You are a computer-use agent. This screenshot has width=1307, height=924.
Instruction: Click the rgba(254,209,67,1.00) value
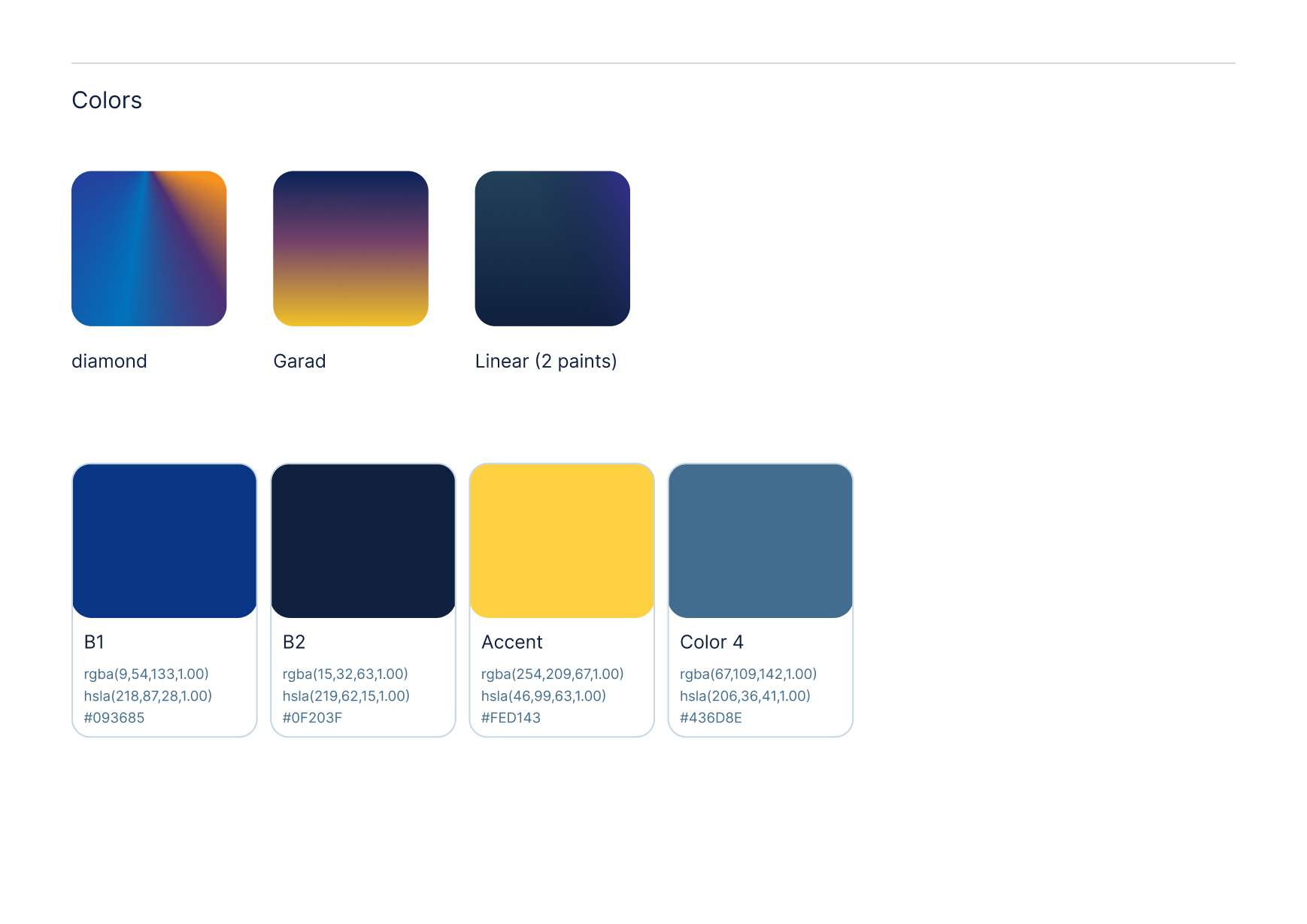552,674
